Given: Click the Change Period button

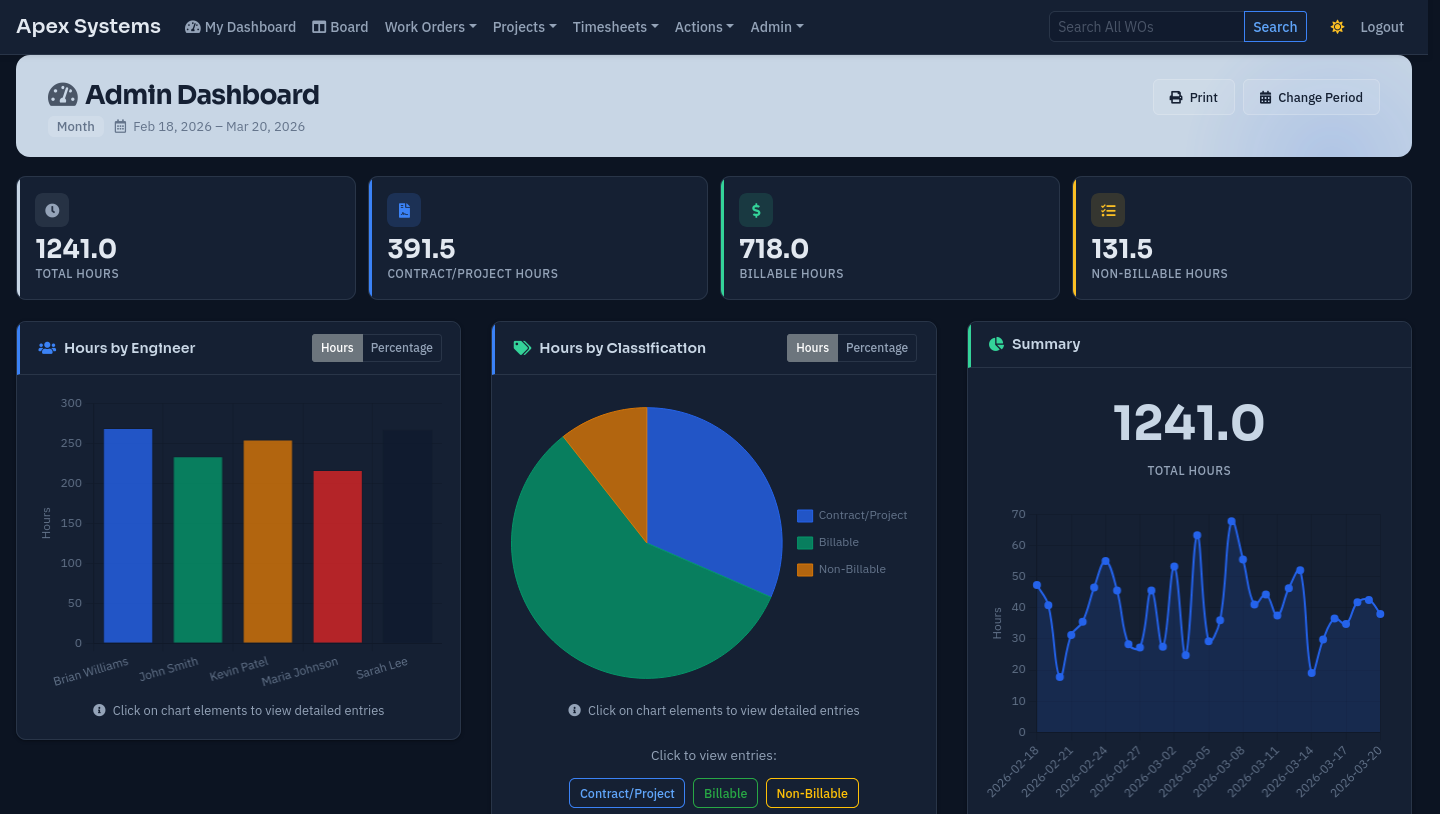Looking at the screenshot, I should click(1311, 97).
